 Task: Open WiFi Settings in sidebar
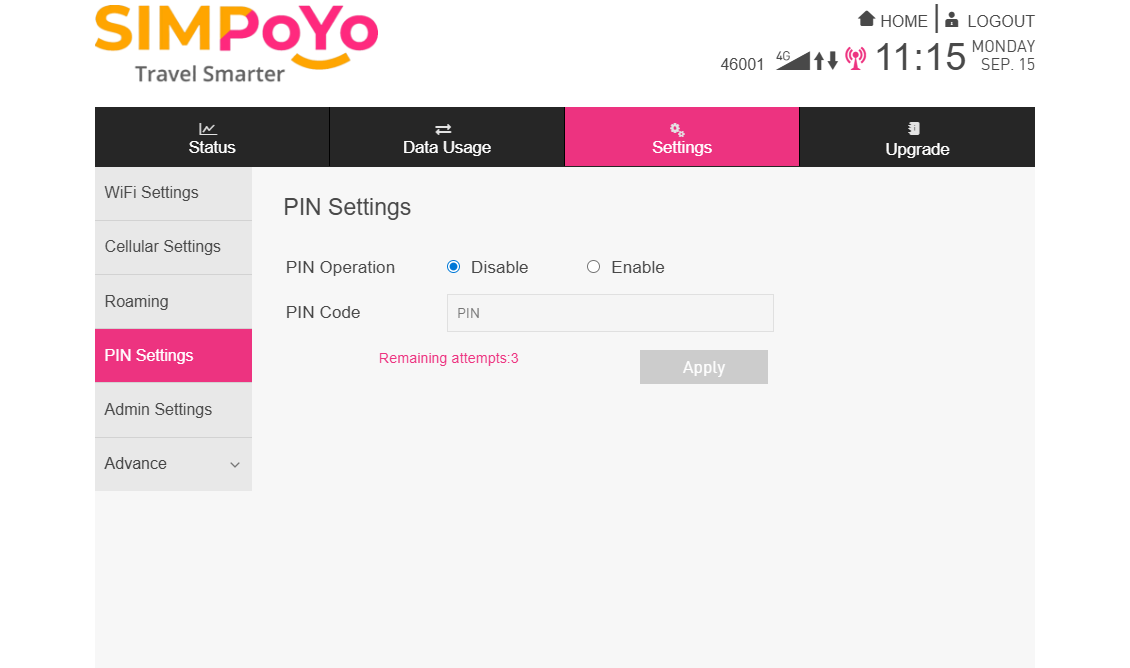(152, 193)
